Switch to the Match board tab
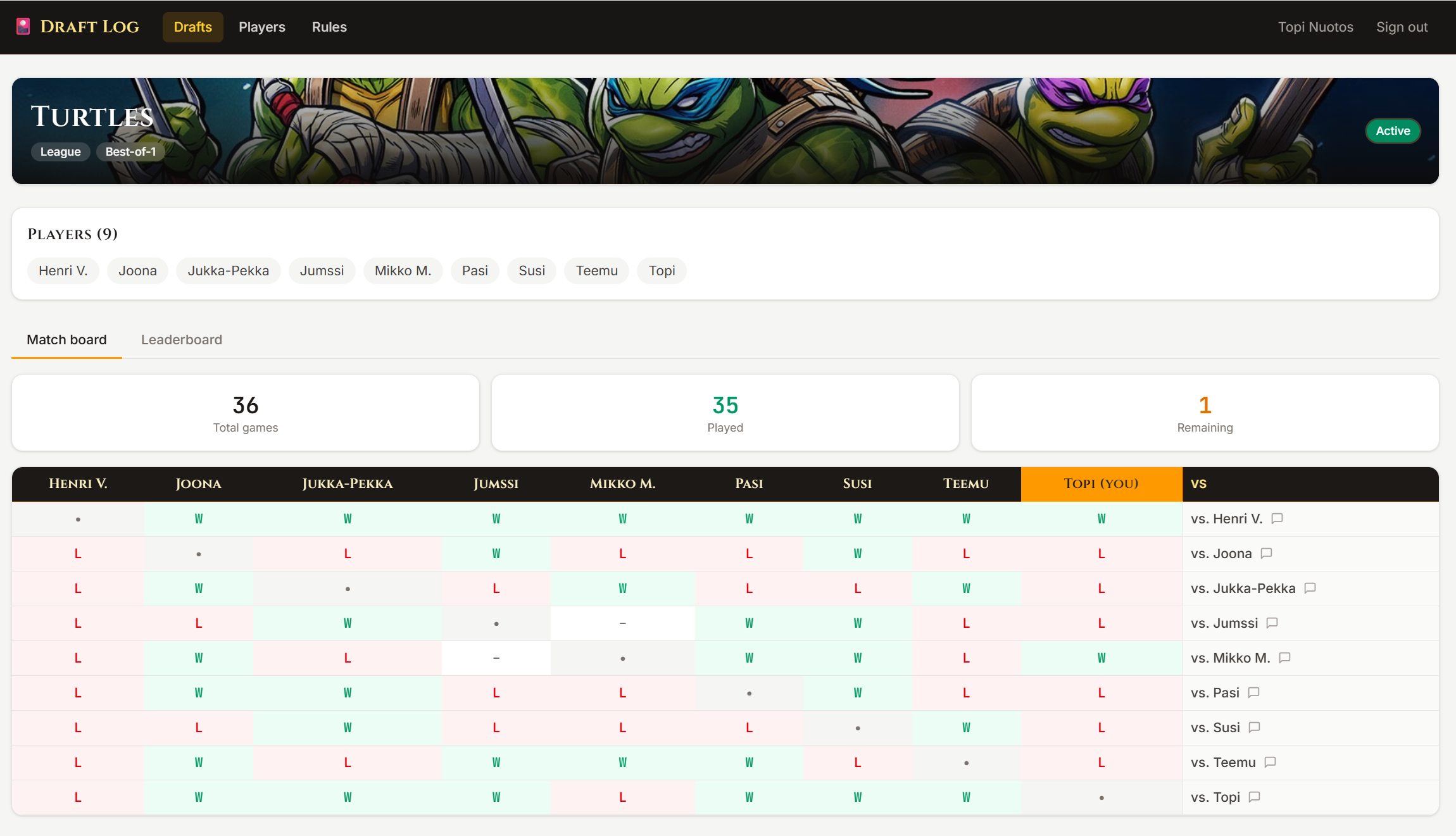This screenshot has width=1456, height=836. 66,340
